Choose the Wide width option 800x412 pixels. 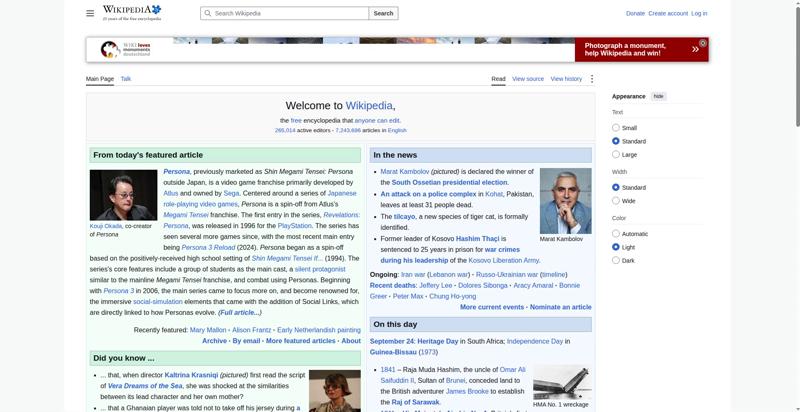[x=616, y=200]
